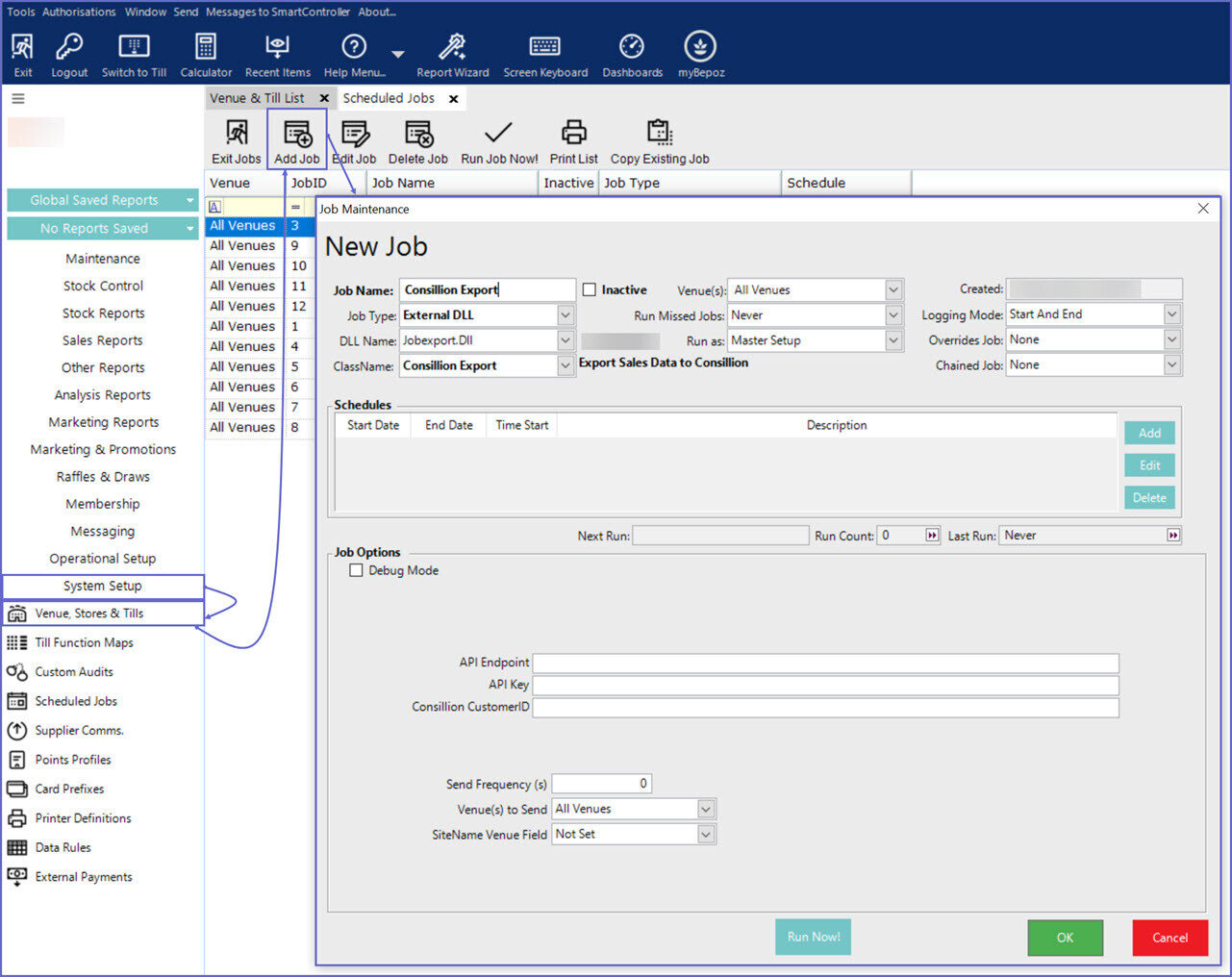Open the Logging Mode dropdown
1232x977 pixels.
click(x=1171, y=314)
